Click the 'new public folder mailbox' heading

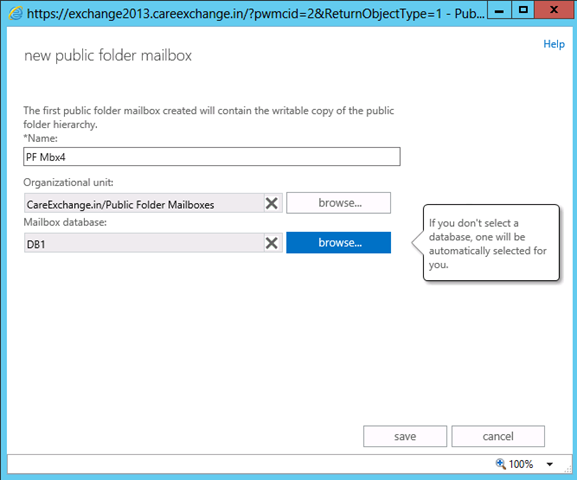tap(108, 56)
